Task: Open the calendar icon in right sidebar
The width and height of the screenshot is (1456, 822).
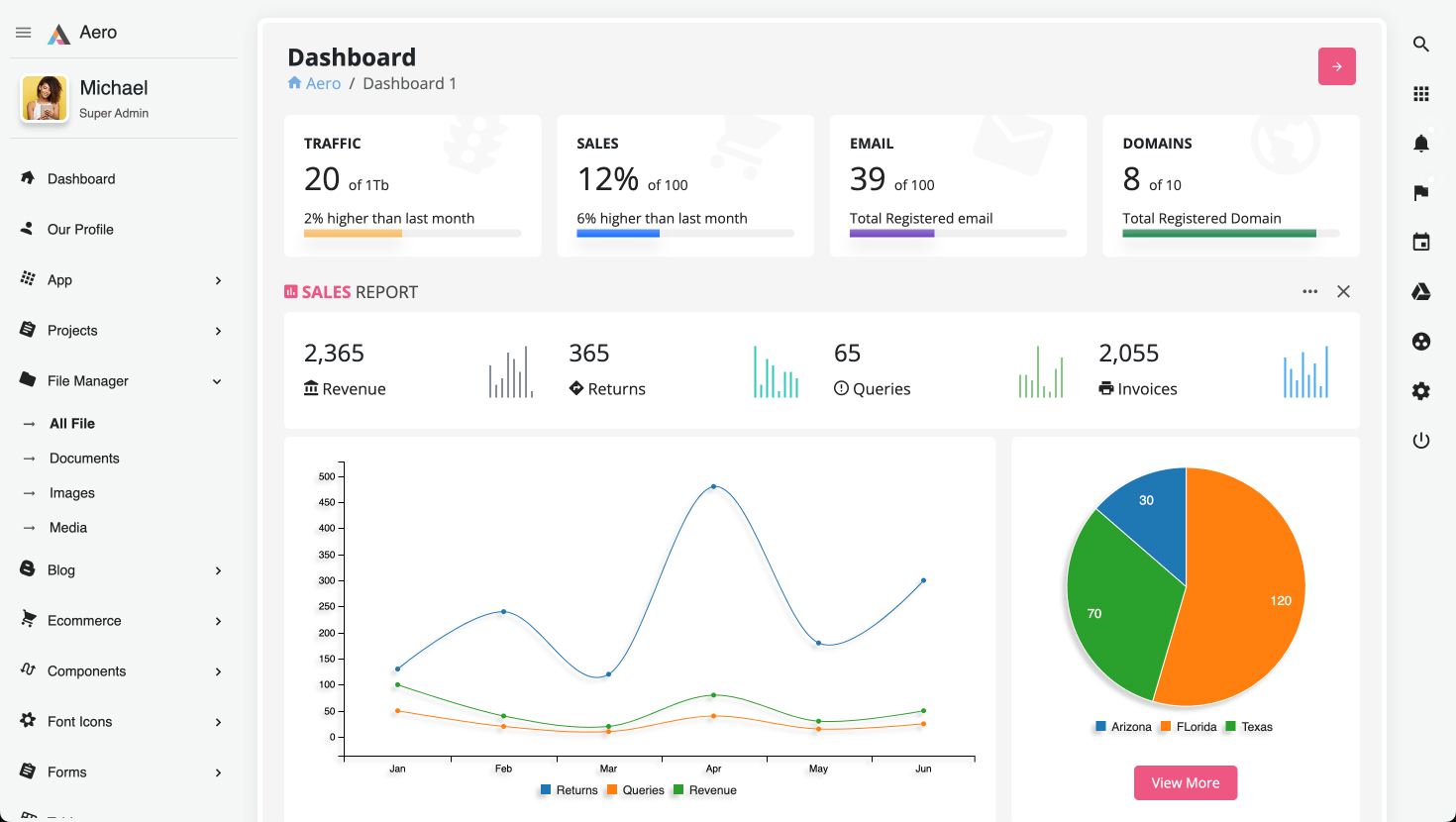Action: pyautogui.click(x=1420, y=243)
